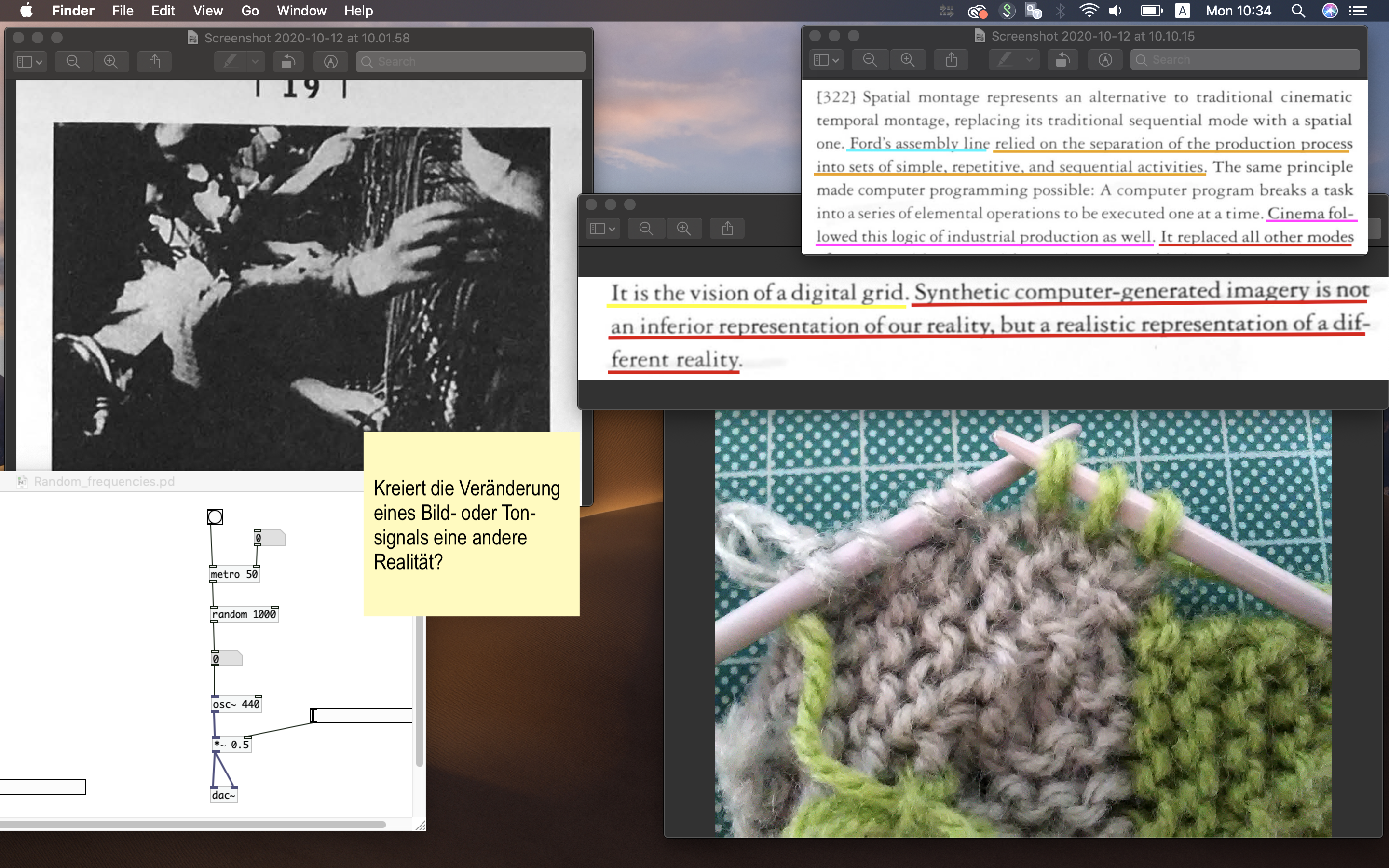
Task: Click Share icon in Screenshot 10.10.15 window
Action: (x=951, y=60)
